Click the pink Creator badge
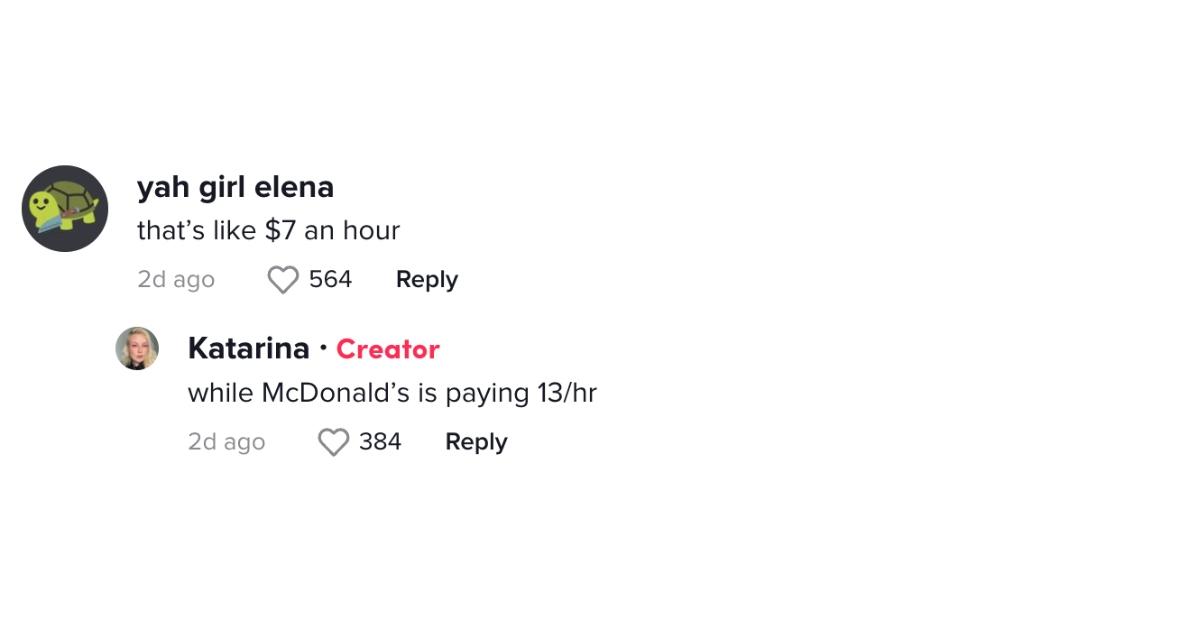1200x628 pixels. pos(388,349)
